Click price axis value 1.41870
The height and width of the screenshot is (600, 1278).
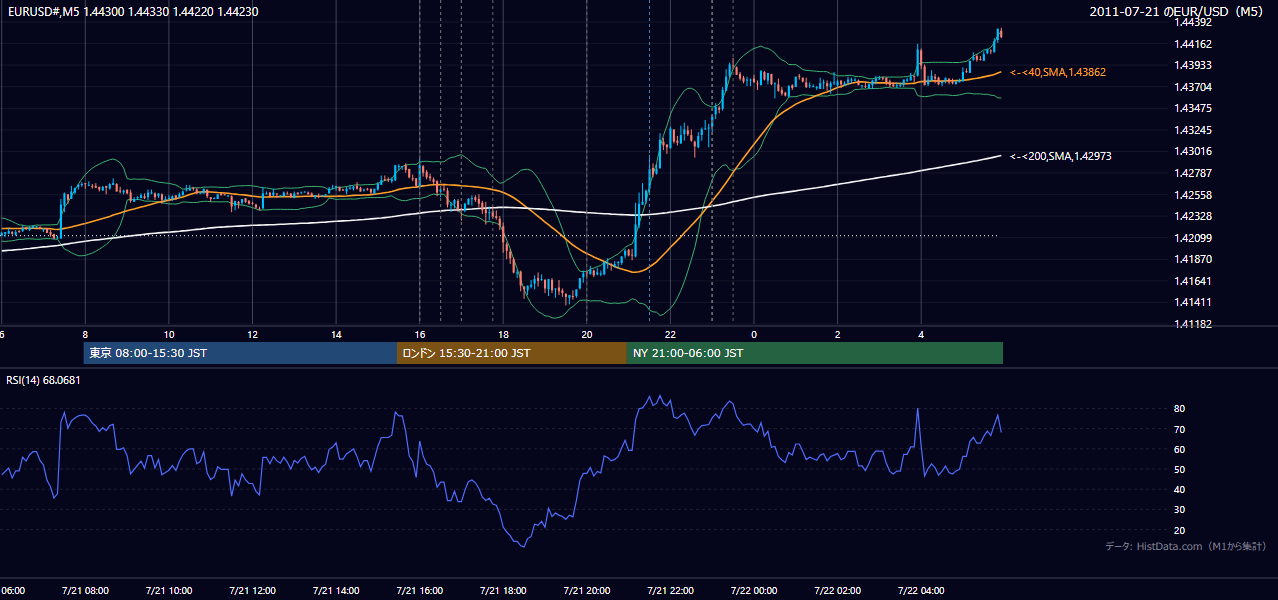click(x=1193, y=259)
